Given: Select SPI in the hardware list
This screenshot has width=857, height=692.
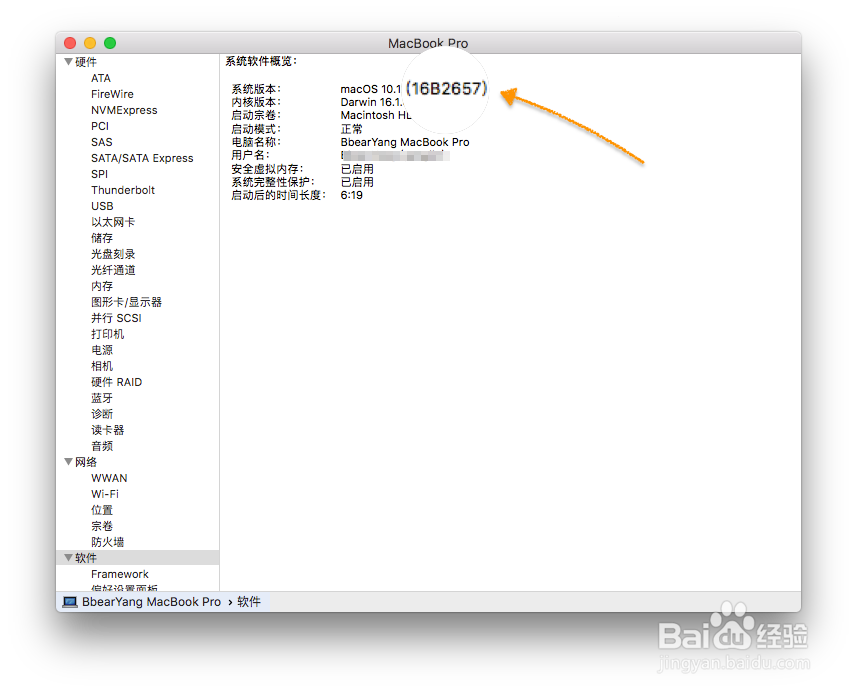Looking at the screenshot, I should click(x=99, y=174).
